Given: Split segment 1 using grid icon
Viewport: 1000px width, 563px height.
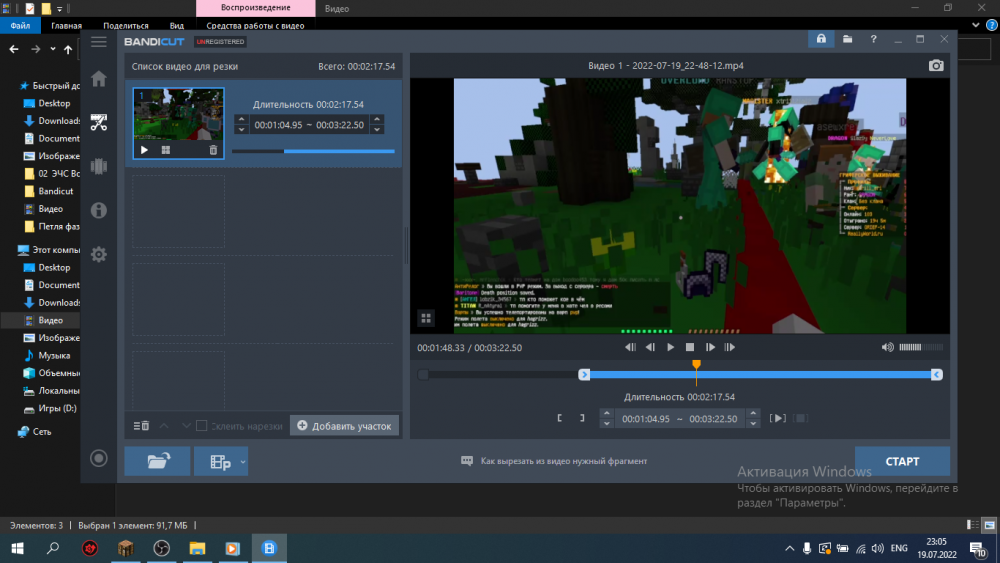Looking at the screenshot, I should coord(166,150).
